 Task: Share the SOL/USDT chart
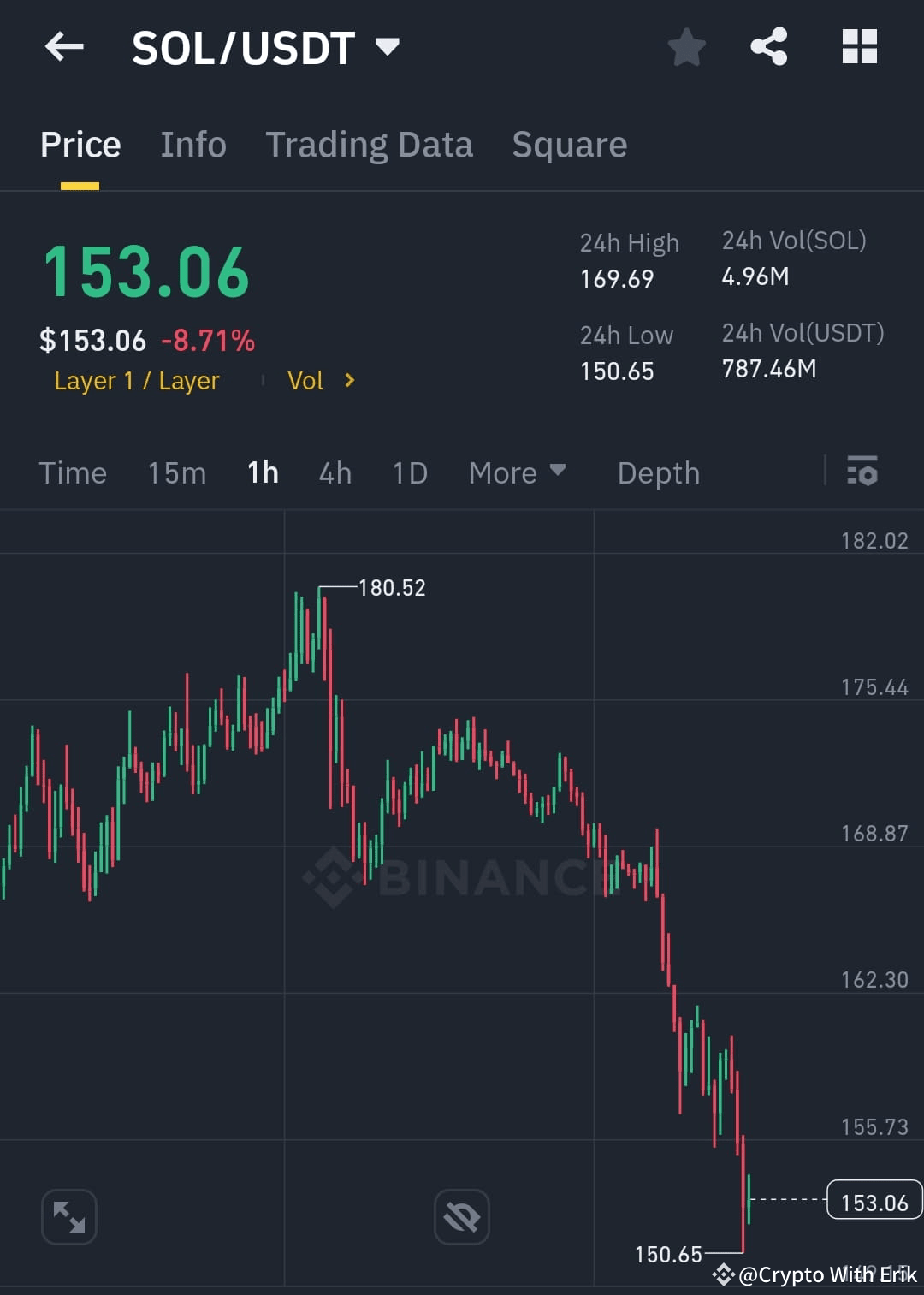pyautogui.click(x=769, y=47)
